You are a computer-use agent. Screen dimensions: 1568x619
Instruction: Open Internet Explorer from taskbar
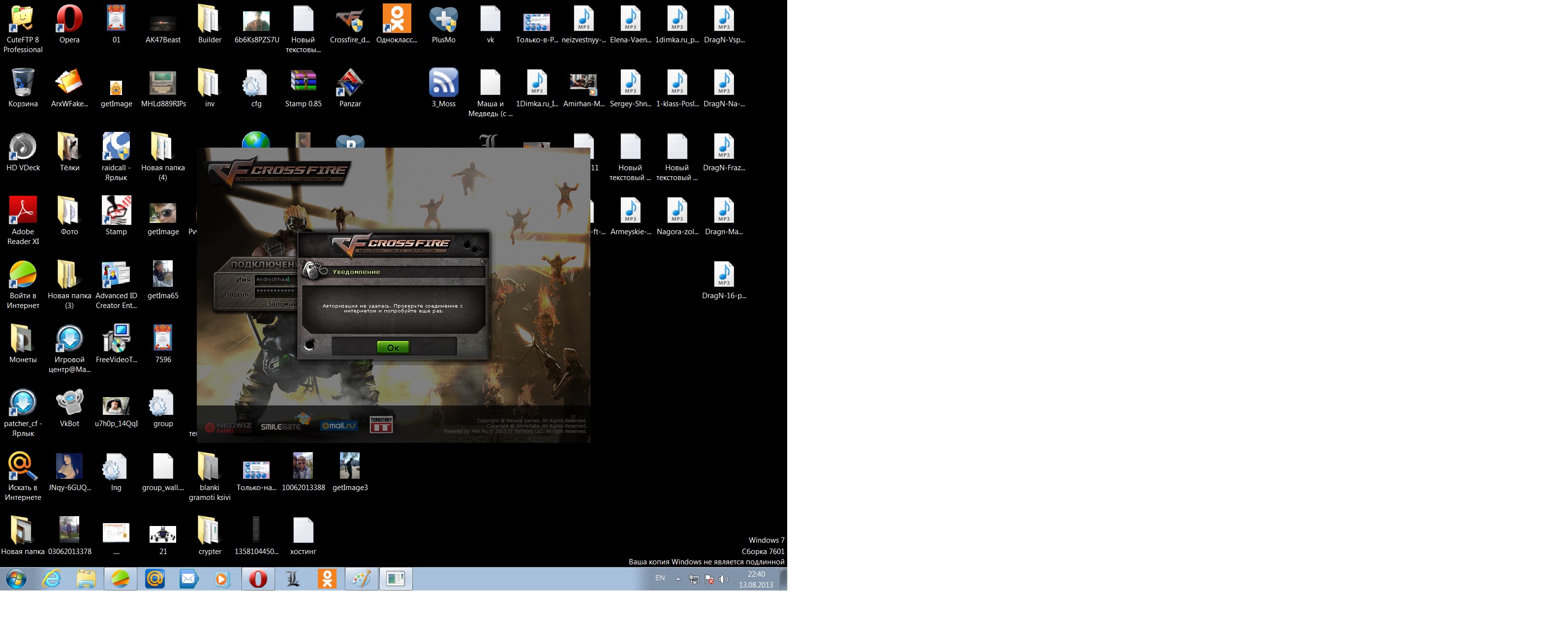pyautogui.click(x=52, y=579)
